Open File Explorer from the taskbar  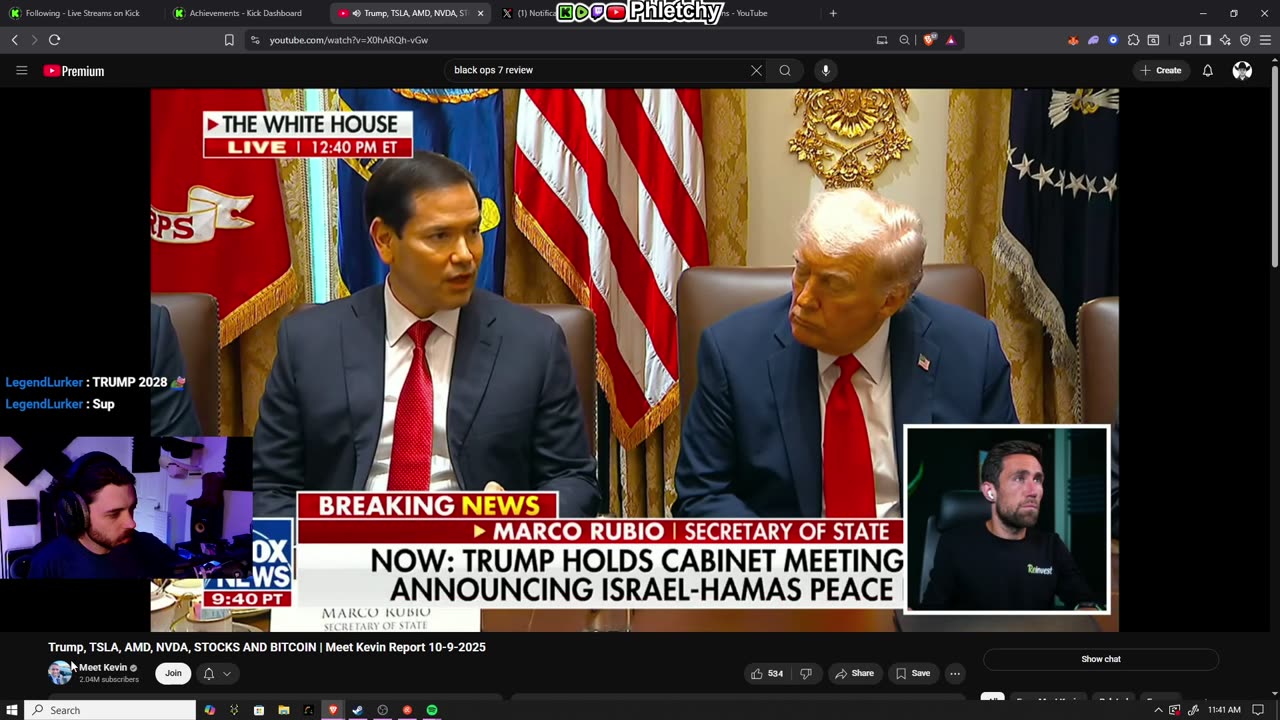click(x=284, y=710)
